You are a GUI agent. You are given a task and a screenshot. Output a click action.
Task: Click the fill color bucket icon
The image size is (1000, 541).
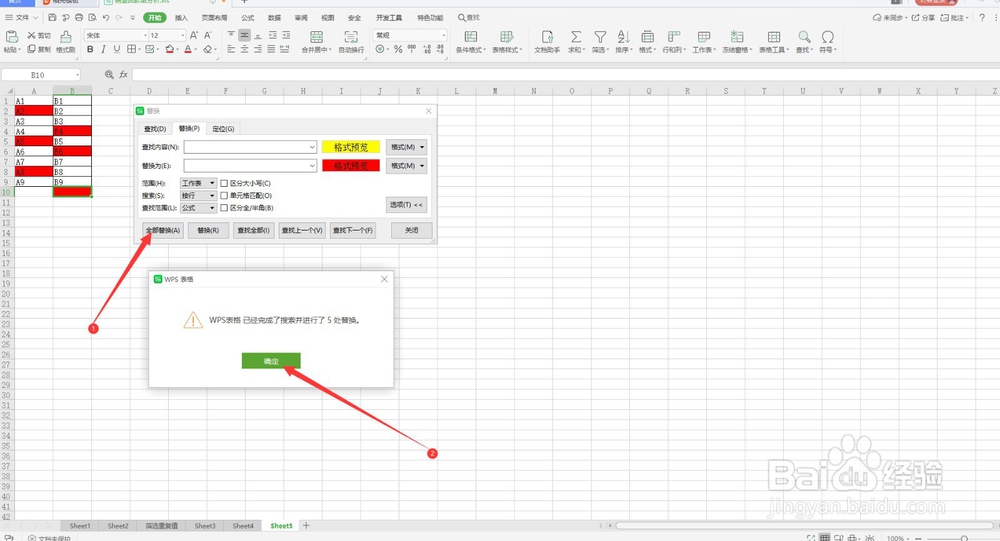click(x=169, y=49)
